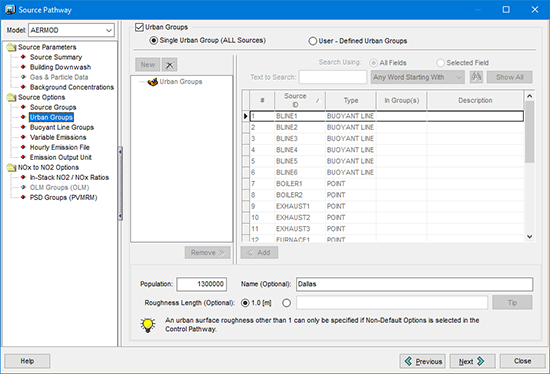
Task: Click the sources table vertical scrollbar thumb
Action: 530,132
